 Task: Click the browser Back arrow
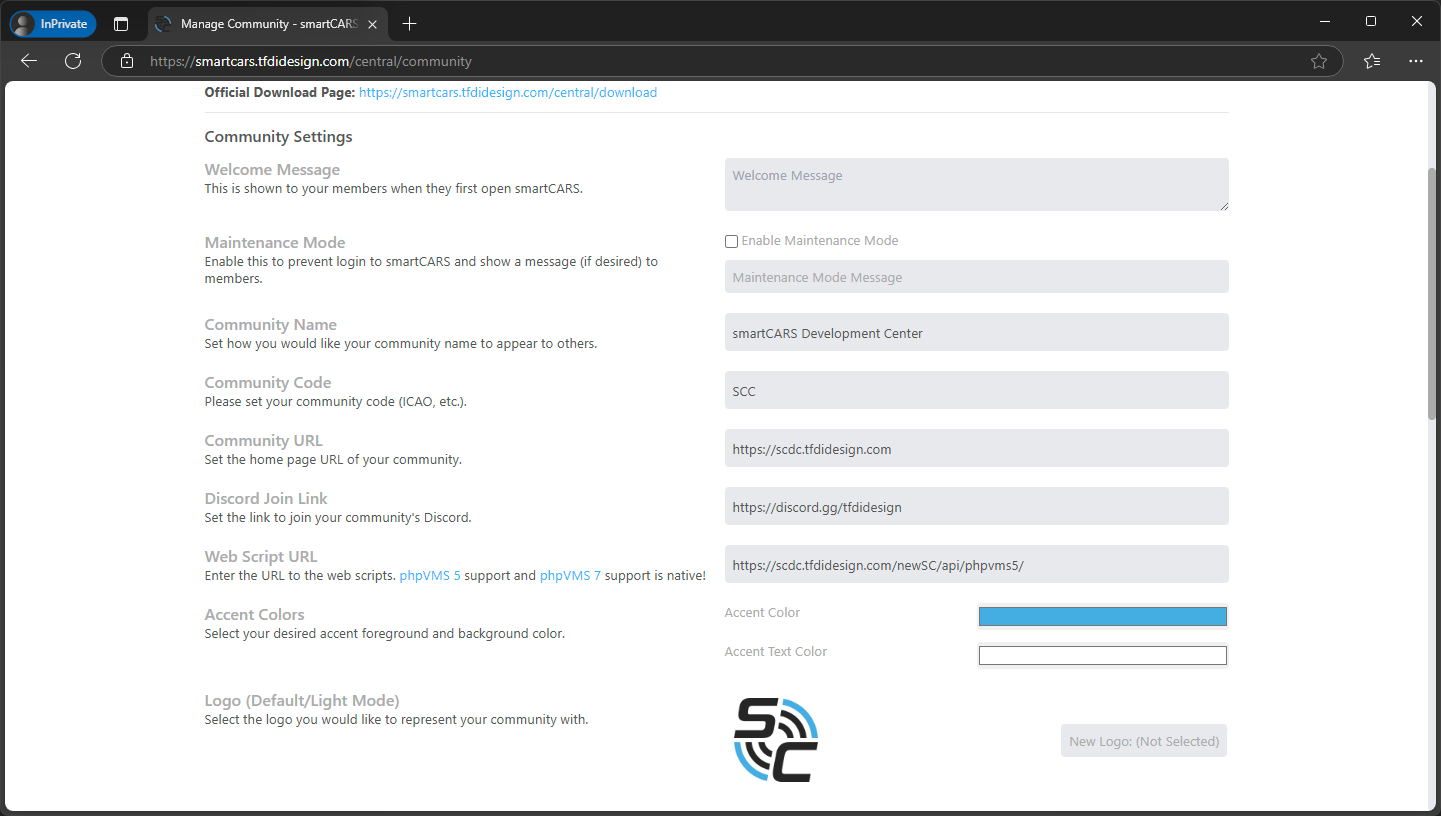point(29,61)
